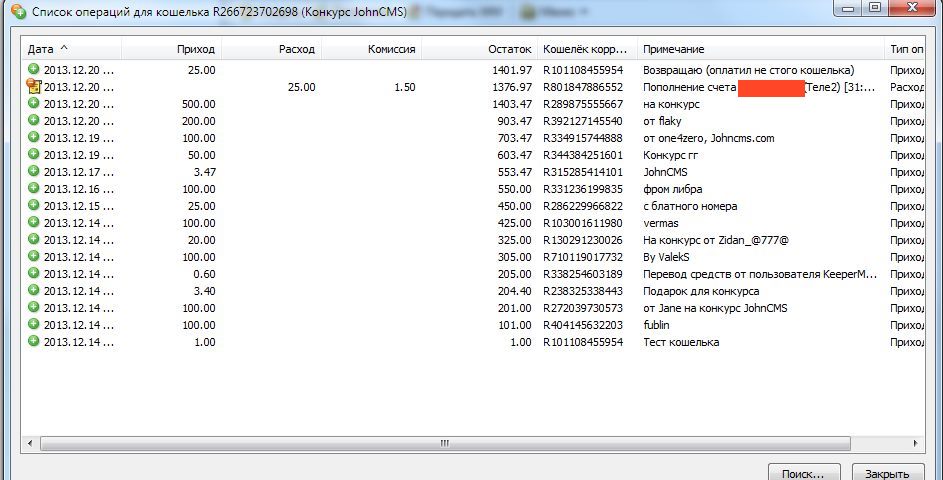Viewport: 943px width, 480px height.
Task: Minimize the operations list window
Action: tap(848, 8)
